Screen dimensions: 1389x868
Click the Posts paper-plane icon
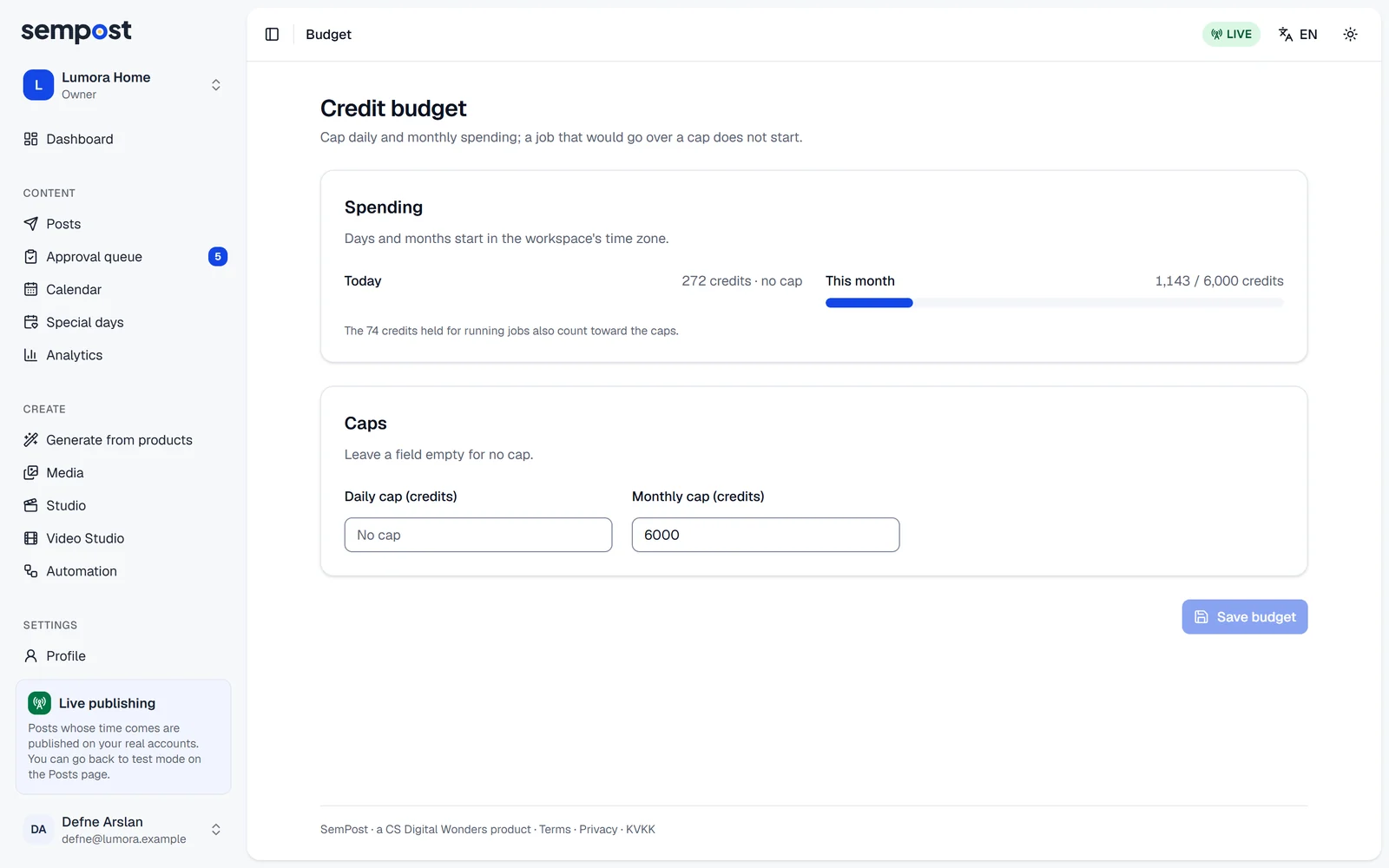[31, 224]
